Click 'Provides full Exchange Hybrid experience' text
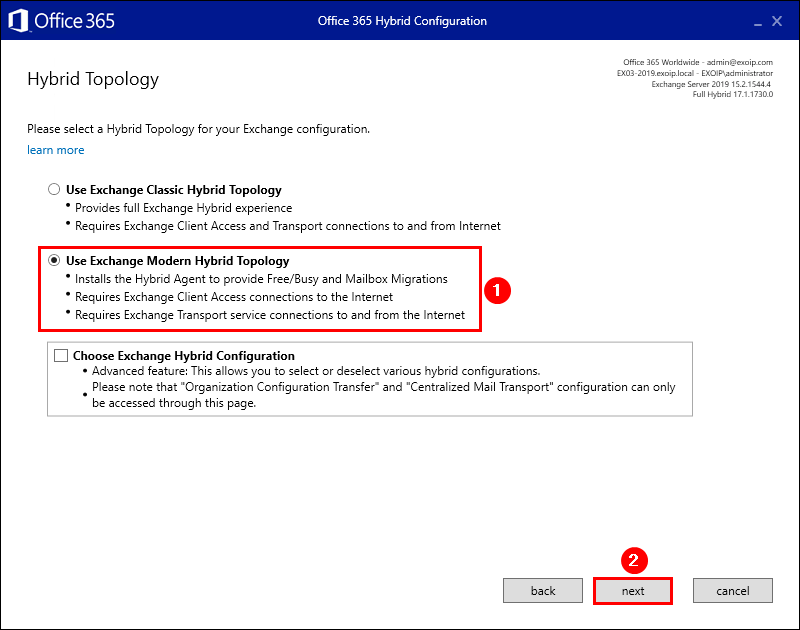 (x=184, y=208)
